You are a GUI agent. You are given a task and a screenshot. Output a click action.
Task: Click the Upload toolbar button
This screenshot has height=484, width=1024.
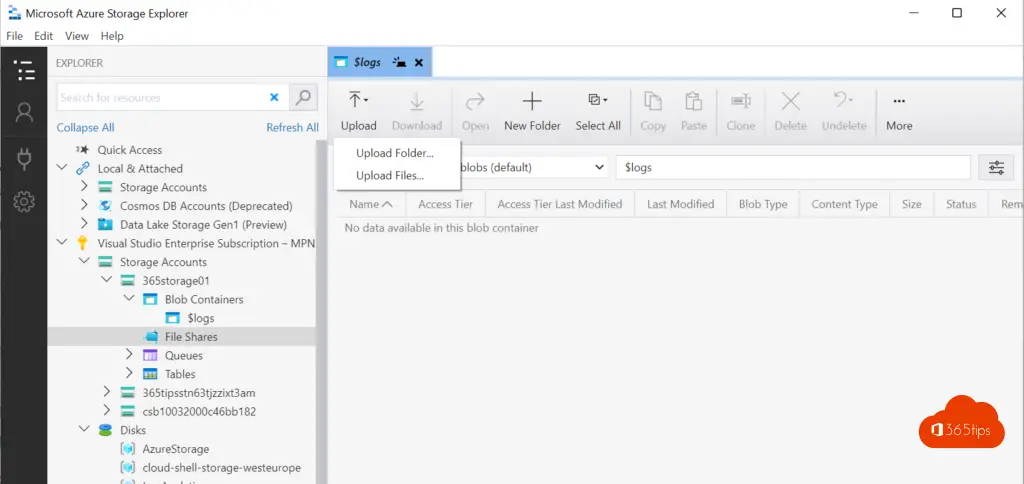[x=359, y=111]
